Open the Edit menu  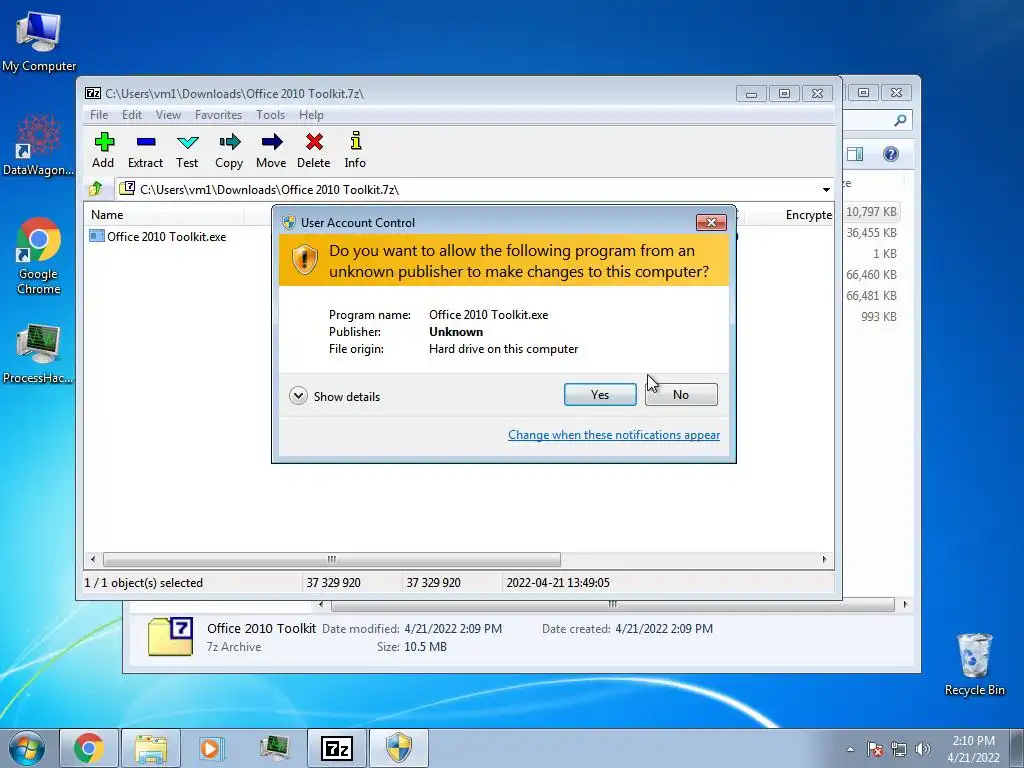click(x=131, y=115)
